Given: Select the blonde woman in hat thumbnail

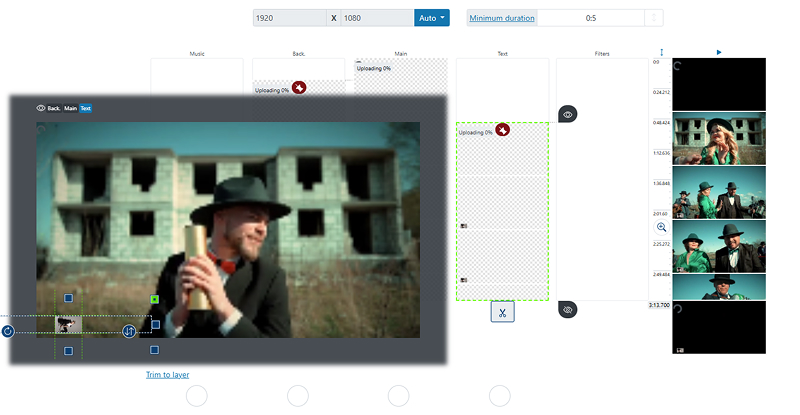Looking at the screenshot, I should (x=719, y=137).
